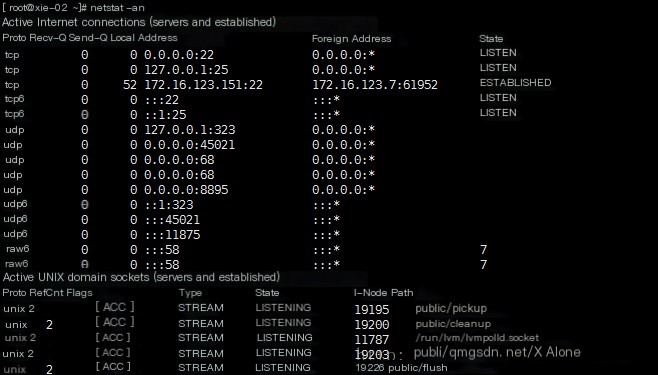Image resolution: width=658 pixels, height=375 pixels.
Task: Click the 127.0.0.1:25 local address
Action: [186, 70]
